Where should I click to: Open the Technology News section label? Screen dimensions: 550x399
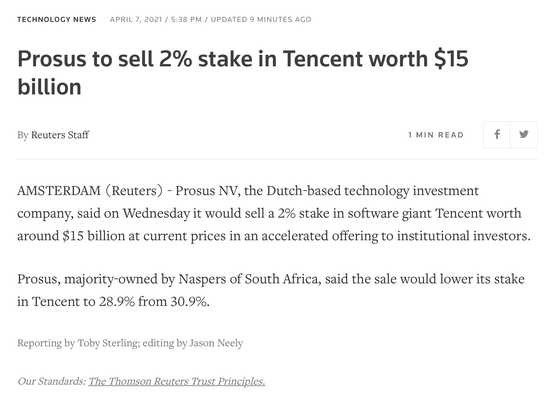click(56, 20)
